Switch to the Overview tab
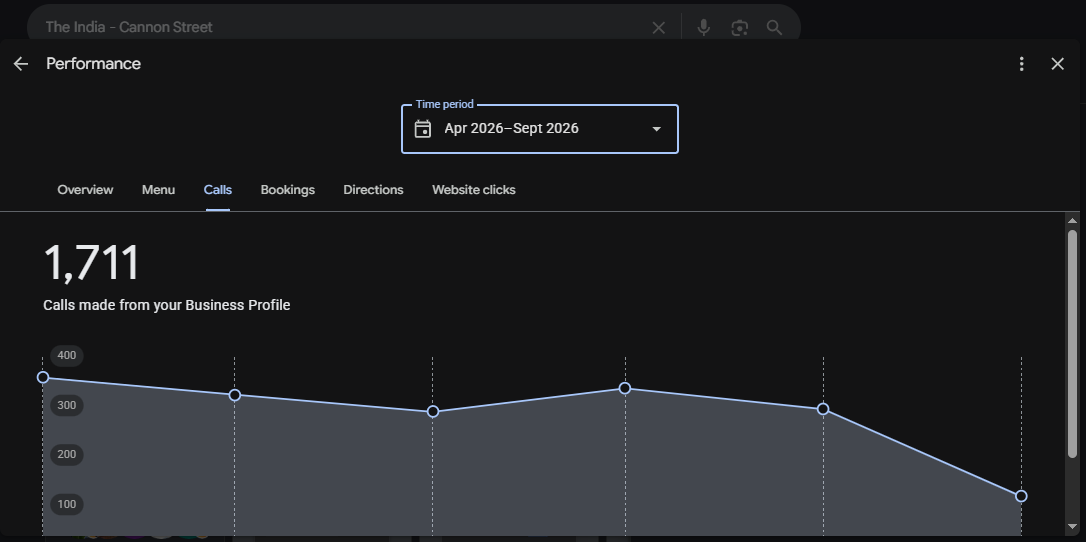The image size is (1086, 542). tap(85, 190)
